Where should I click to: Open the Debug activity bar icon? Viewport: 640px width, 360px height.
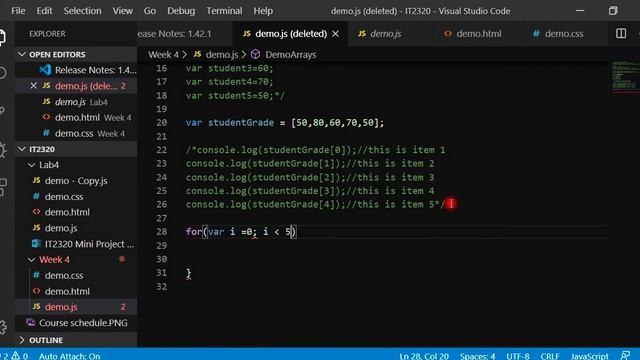(2, 150)
